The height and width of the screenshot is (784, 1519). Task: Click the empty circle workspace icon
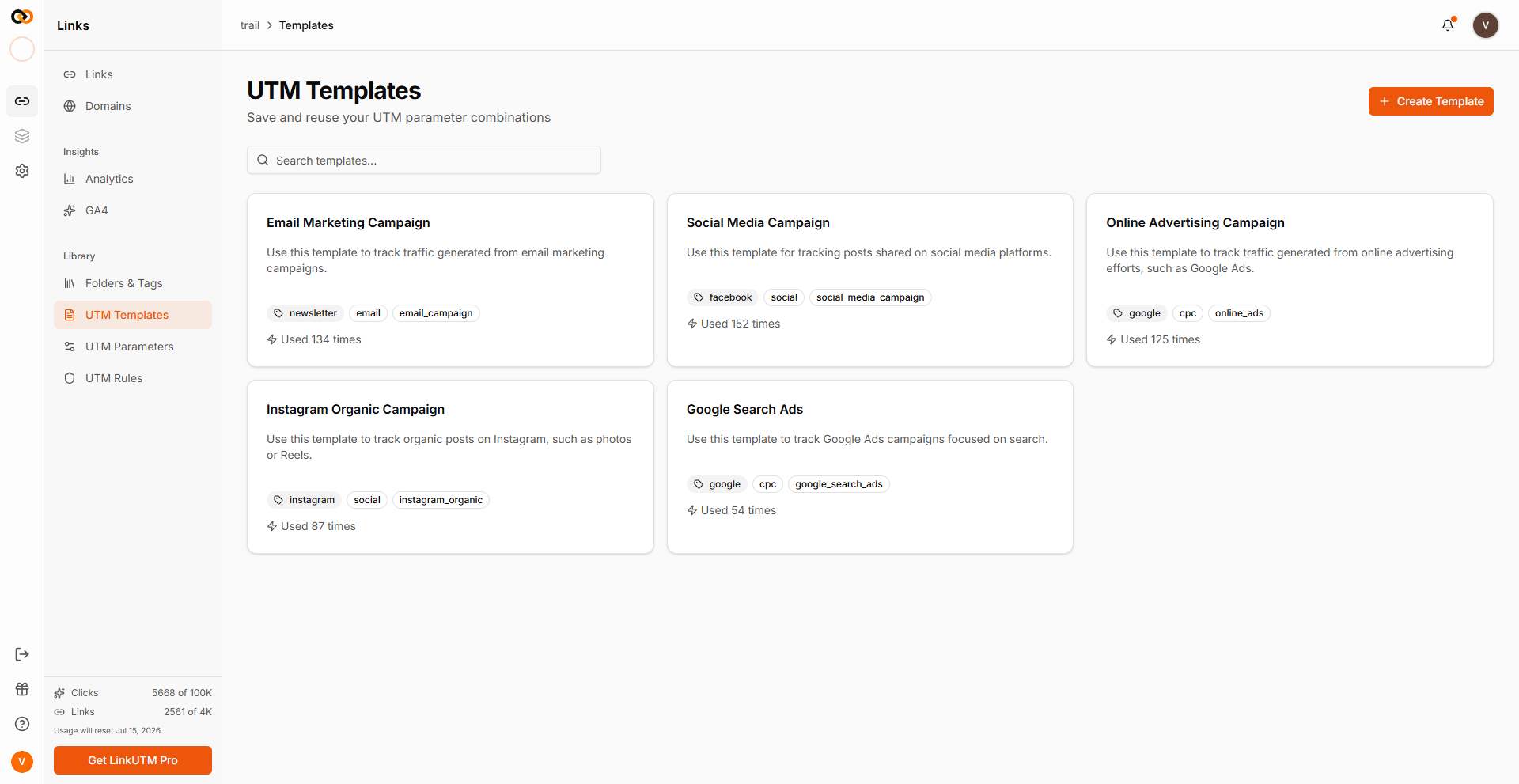click(22, 49)
